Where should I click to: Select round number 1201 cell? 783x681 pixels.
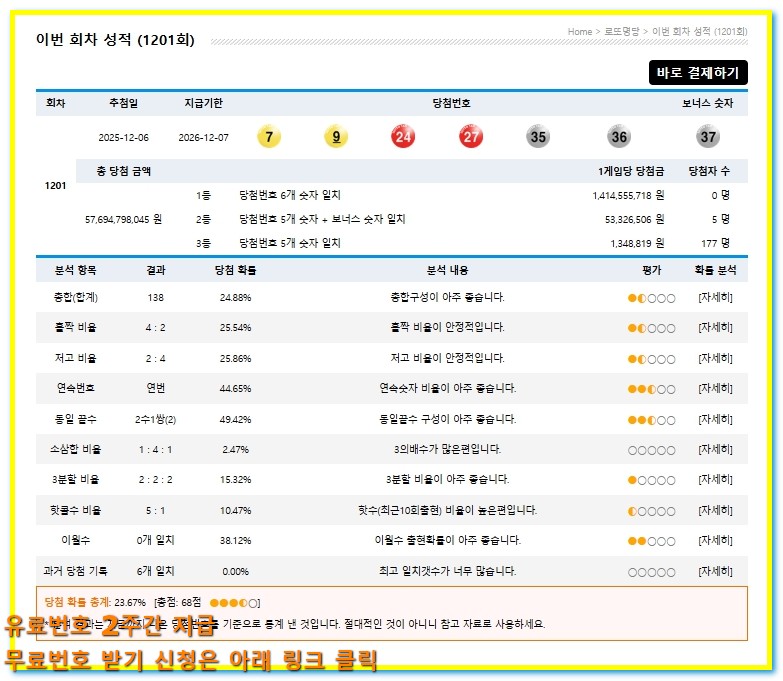(x=55, y=186)
